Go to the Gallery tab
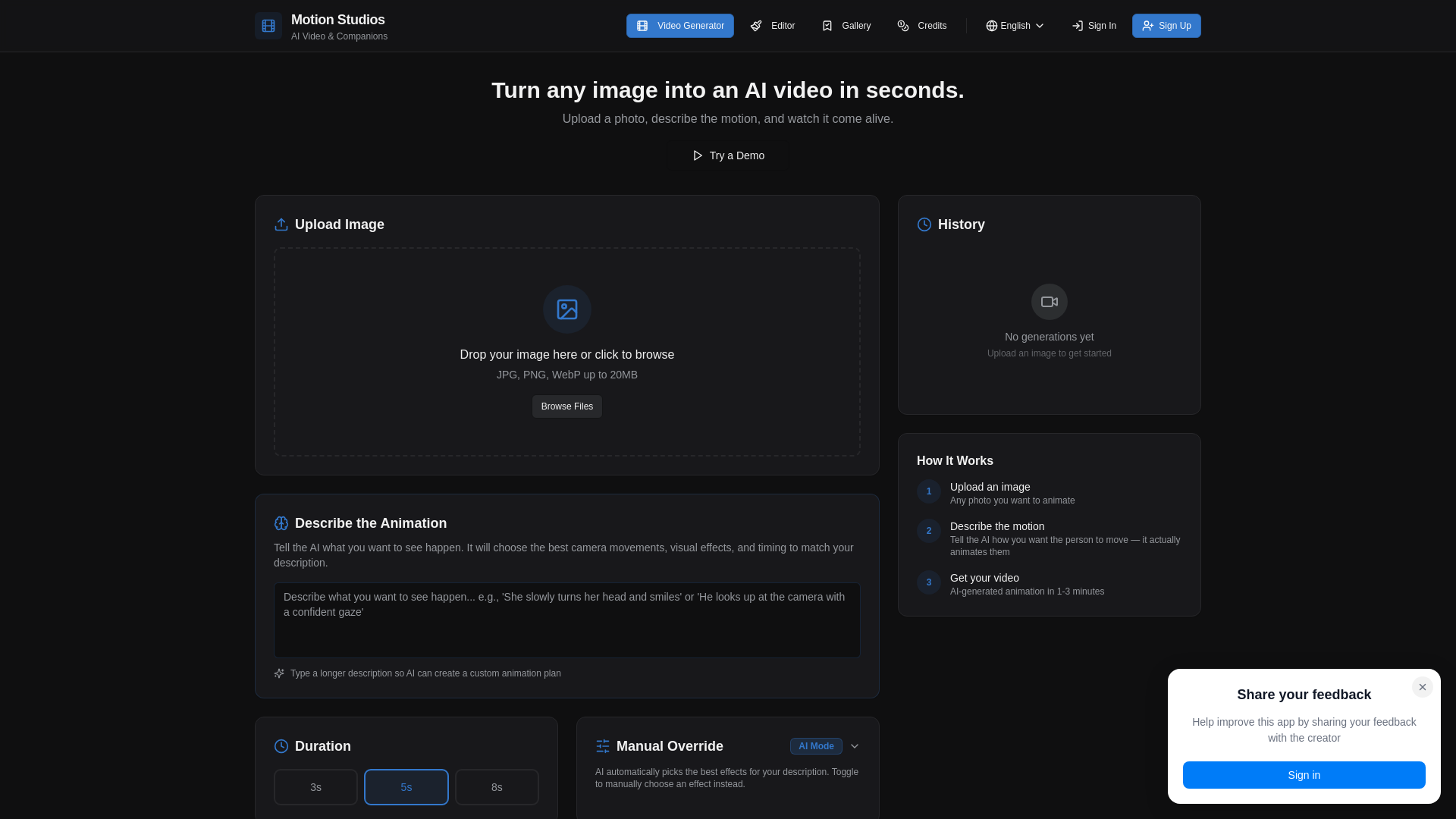Image resolution: width=1456 pixels, height=819 pixels. click(846, 26)
